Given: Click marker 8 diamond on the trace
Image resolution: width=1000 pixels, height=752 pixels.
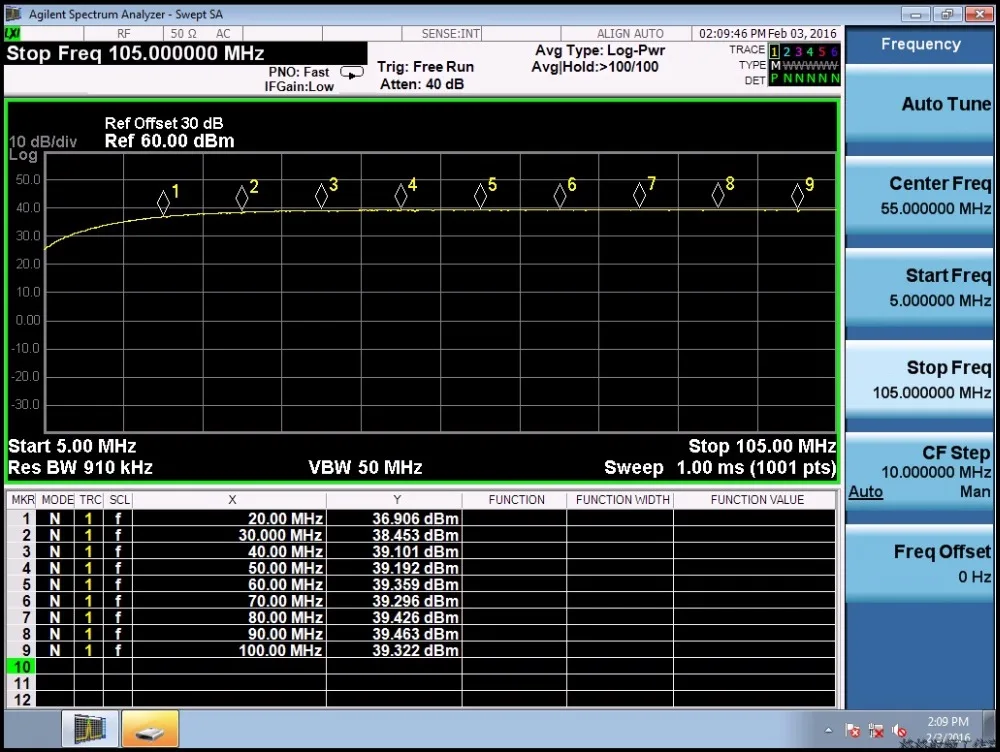Looking at the screenshot, I should (718, 195).
